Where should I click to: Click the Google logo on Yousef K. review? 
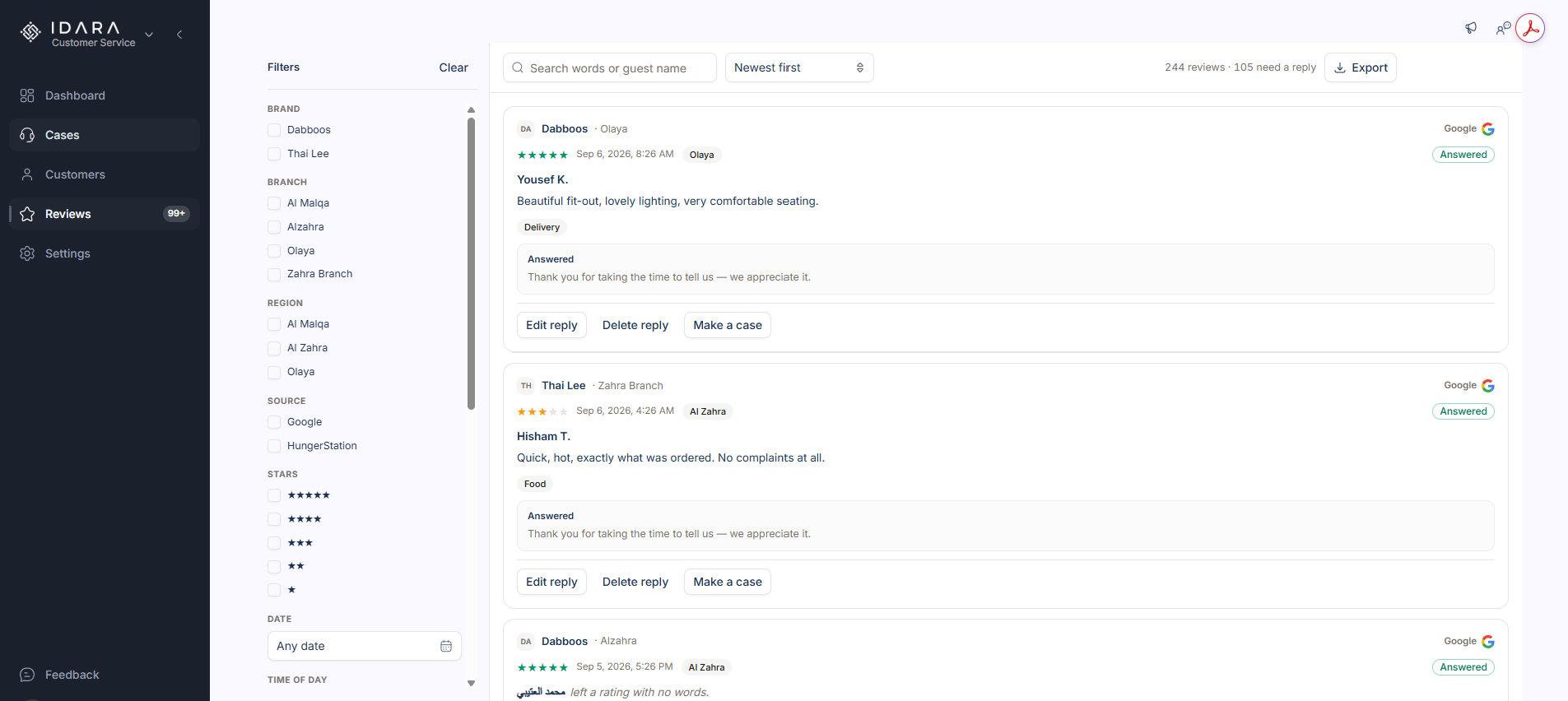pos(1488,129)
